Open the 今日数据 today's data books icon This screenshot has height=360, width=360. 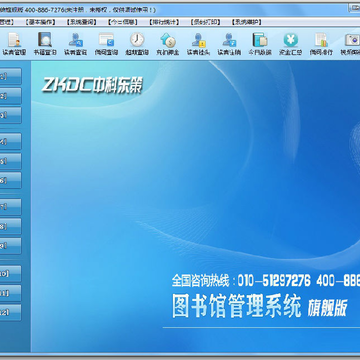(x=260, y=44)
